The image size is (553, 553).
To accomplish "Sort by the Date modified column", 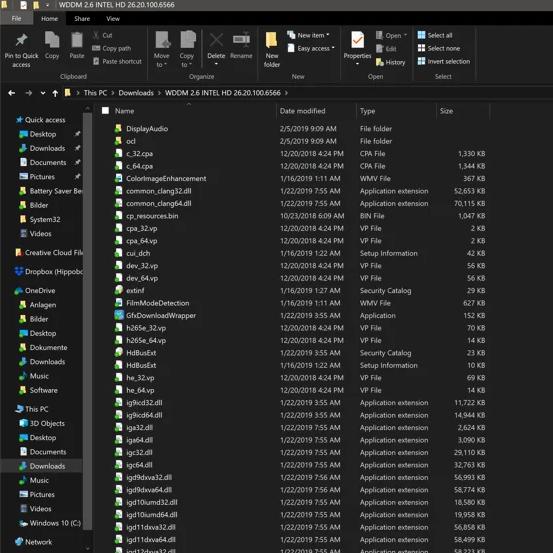I will click(302, 111).
